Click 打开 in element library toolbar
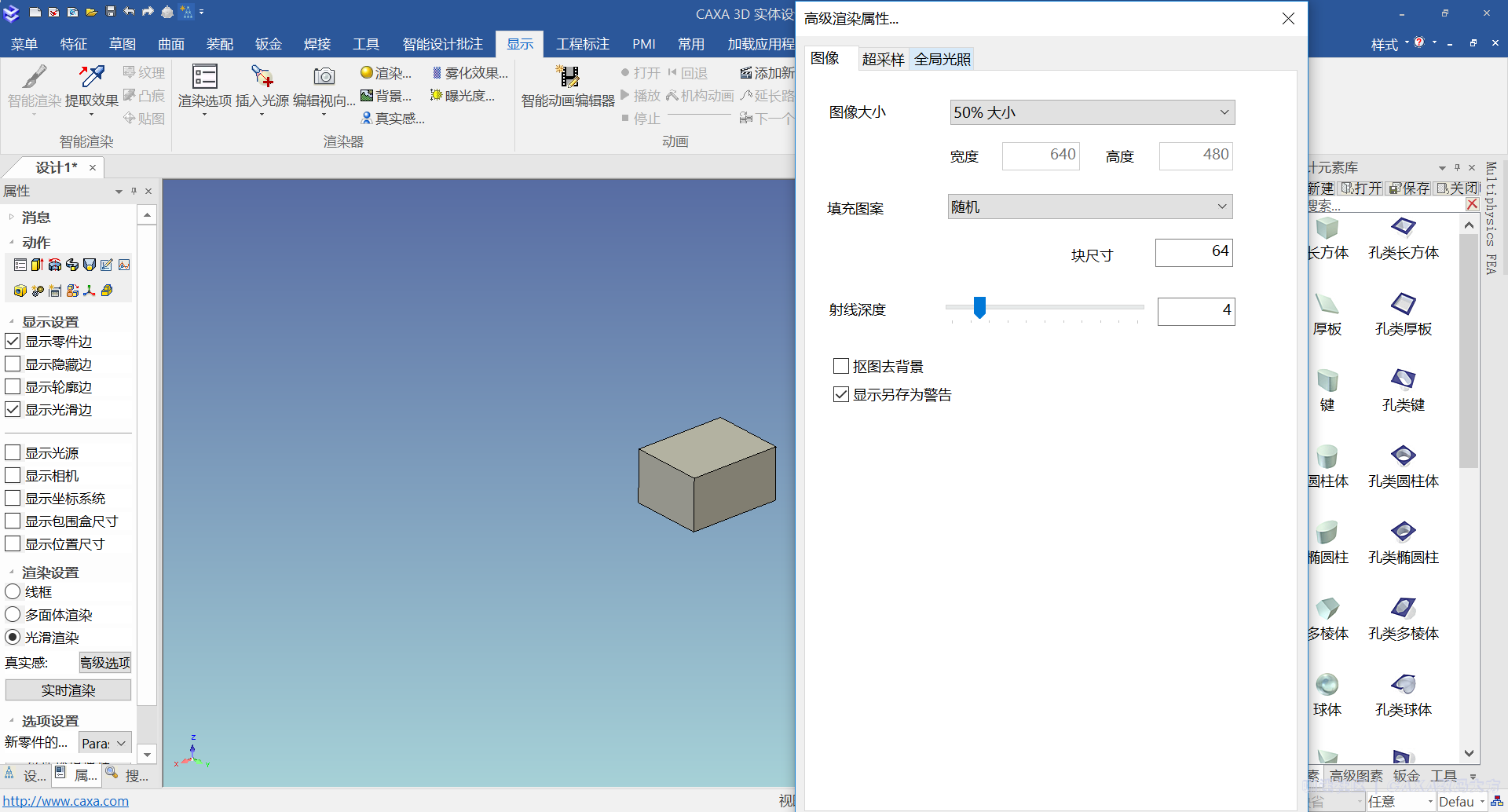The image size is (1508, 812). (1362, 188)
